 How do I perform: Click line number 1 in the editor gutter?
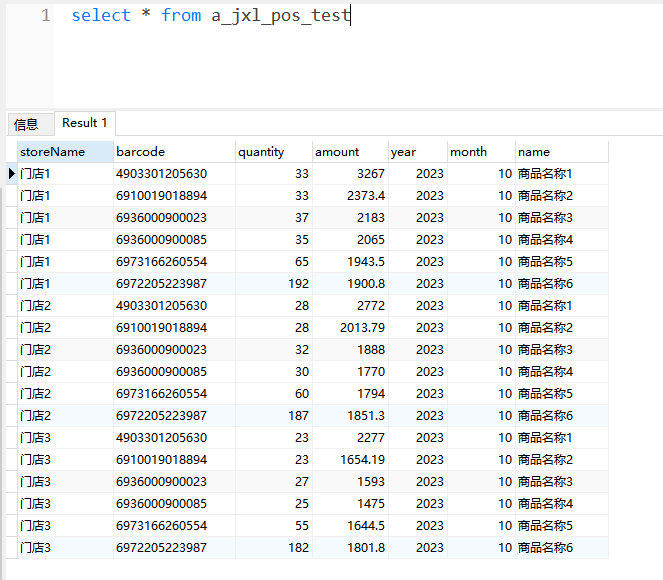[46, 16]
